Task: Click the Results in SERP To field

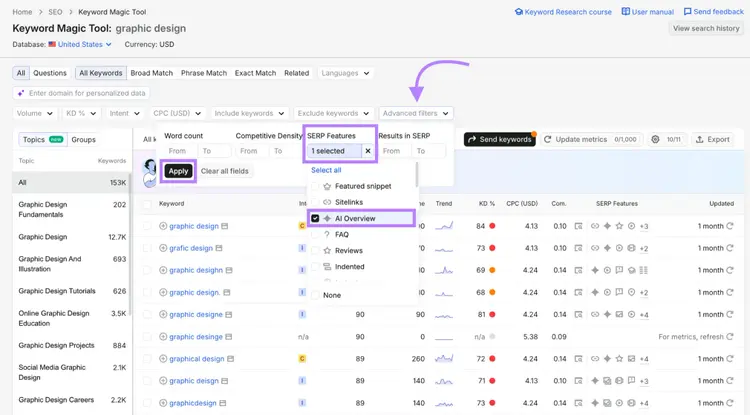Action: 429,151
